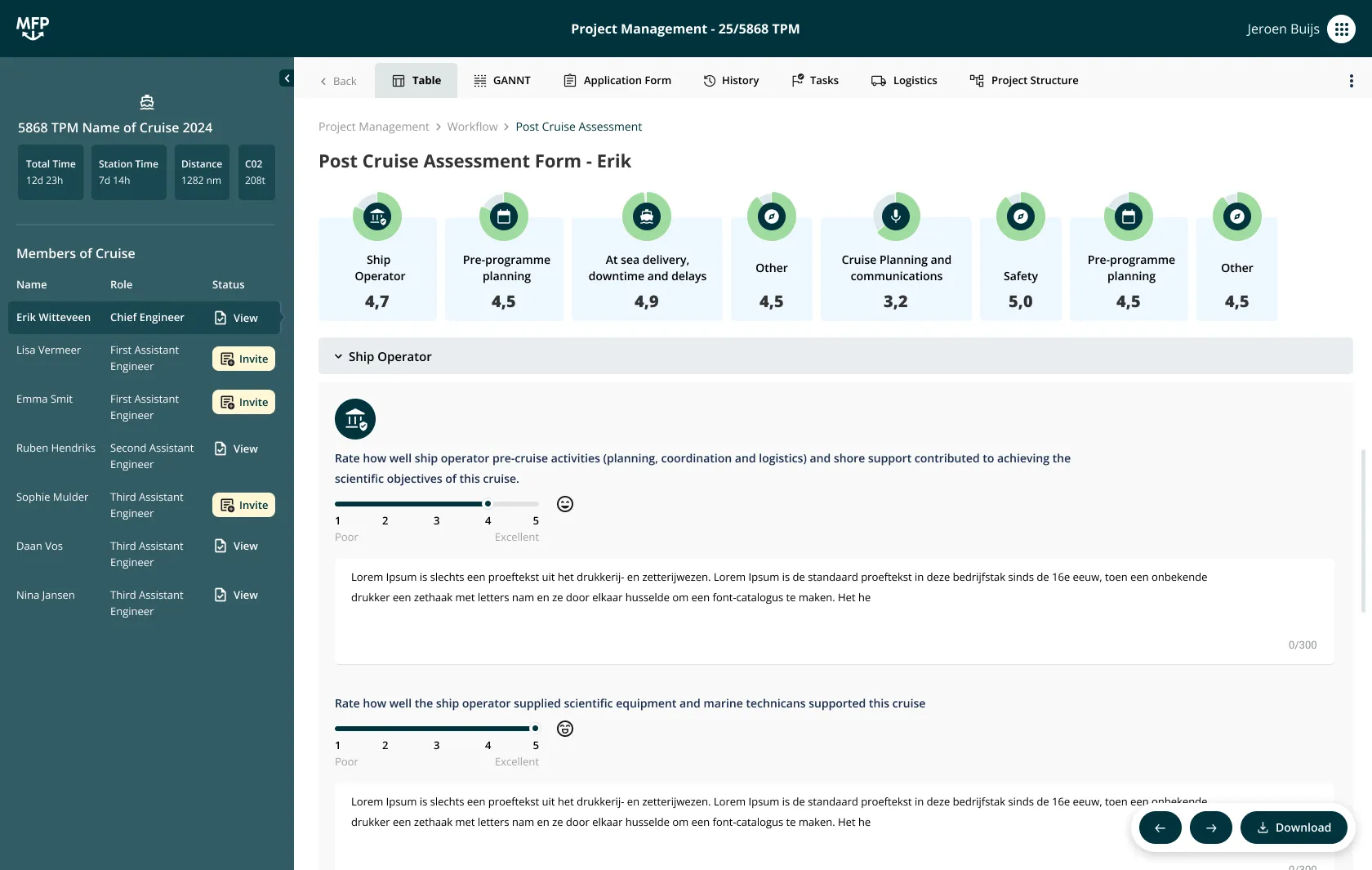Click the Download button
The image size is (1372, 870).
click(1294, 828)
